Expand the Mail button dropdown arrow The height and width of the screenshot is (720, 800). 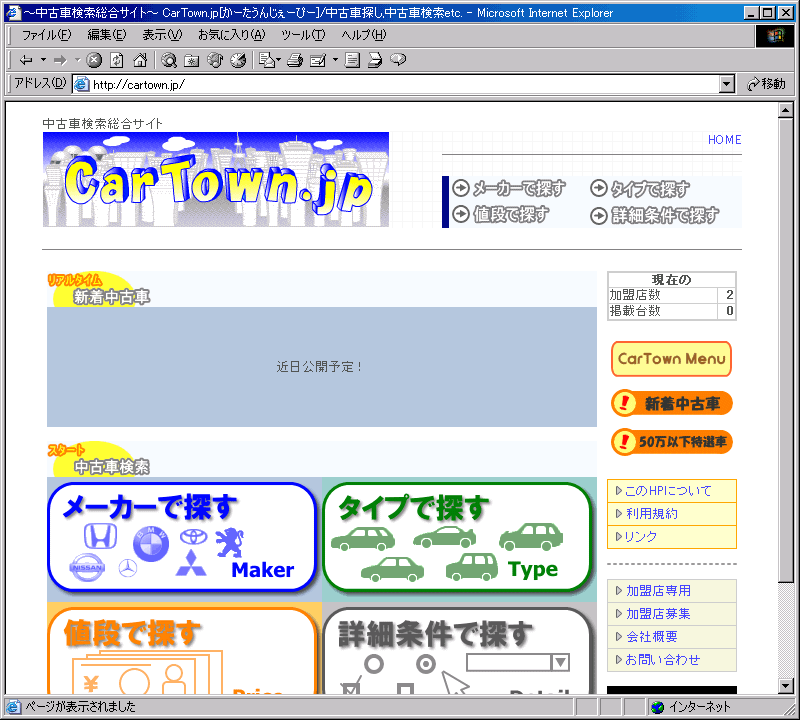click(279, 60)
